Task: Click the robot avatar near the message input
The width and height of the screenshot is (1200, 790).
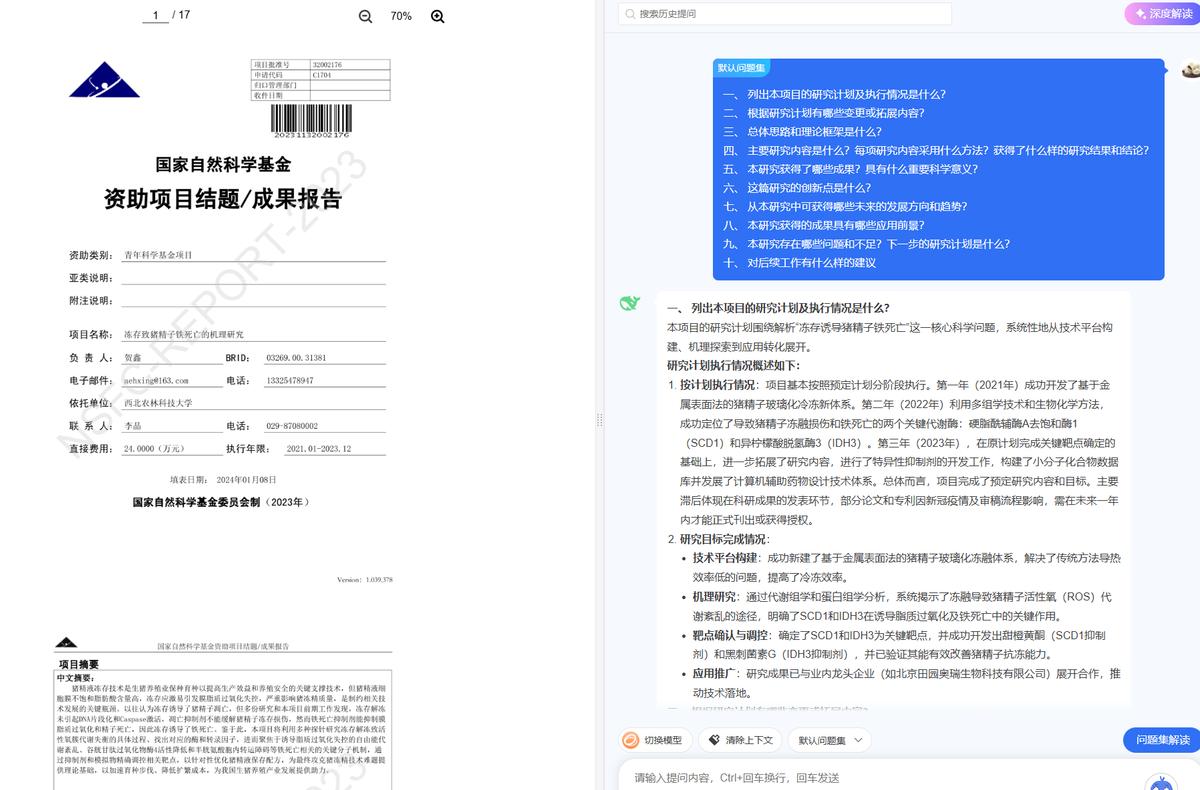Action: coord(1162,783)
